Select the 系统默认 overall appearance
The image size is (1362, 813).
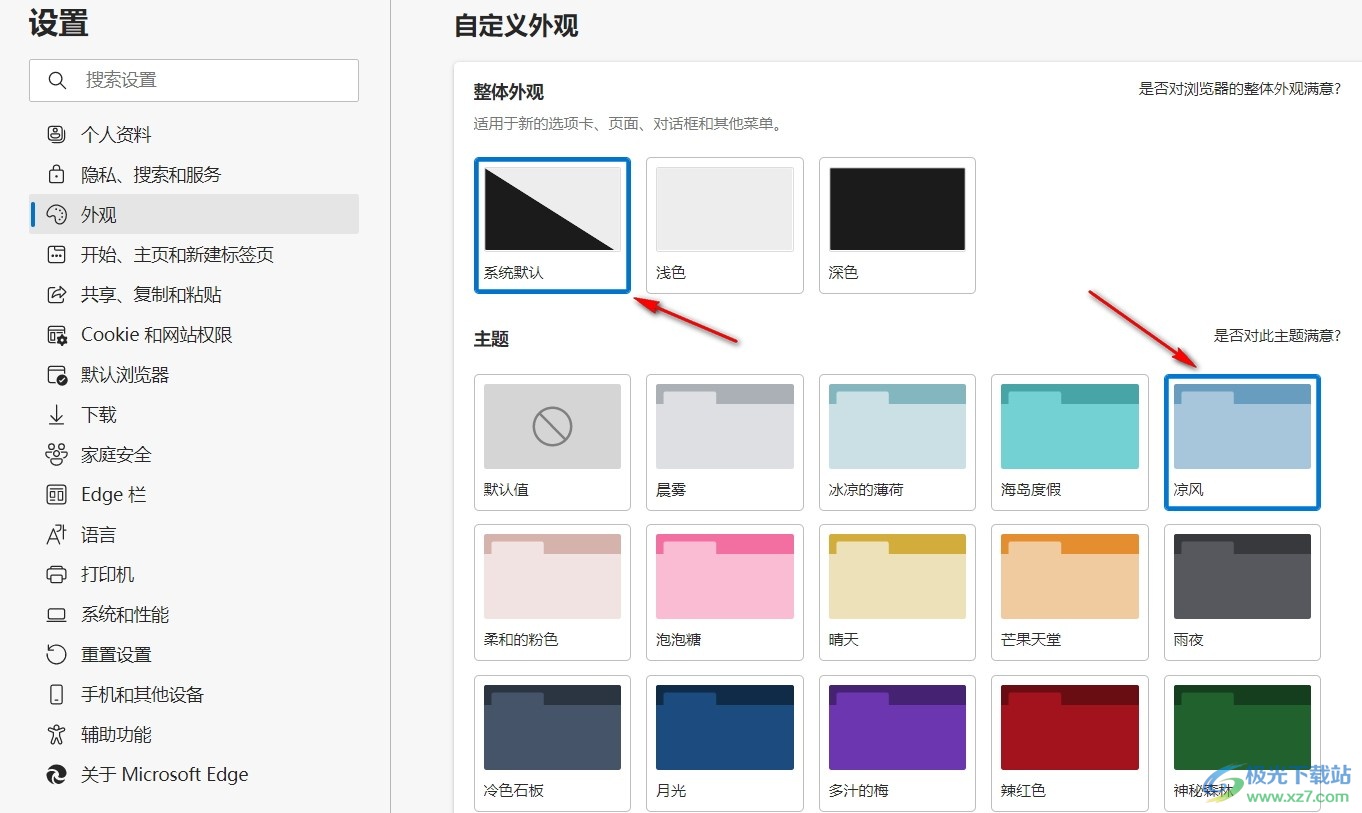(x=552, y=225)
